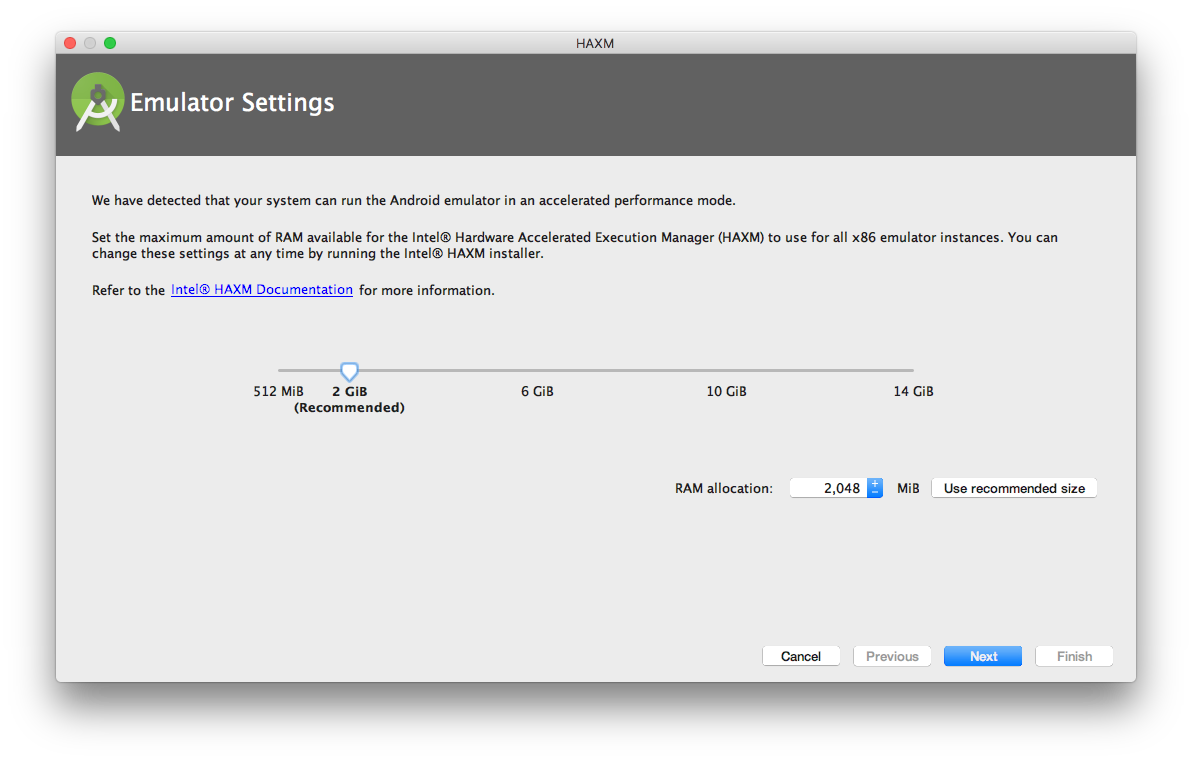Cancel the HAXM setup wizard

click(800, 656)
